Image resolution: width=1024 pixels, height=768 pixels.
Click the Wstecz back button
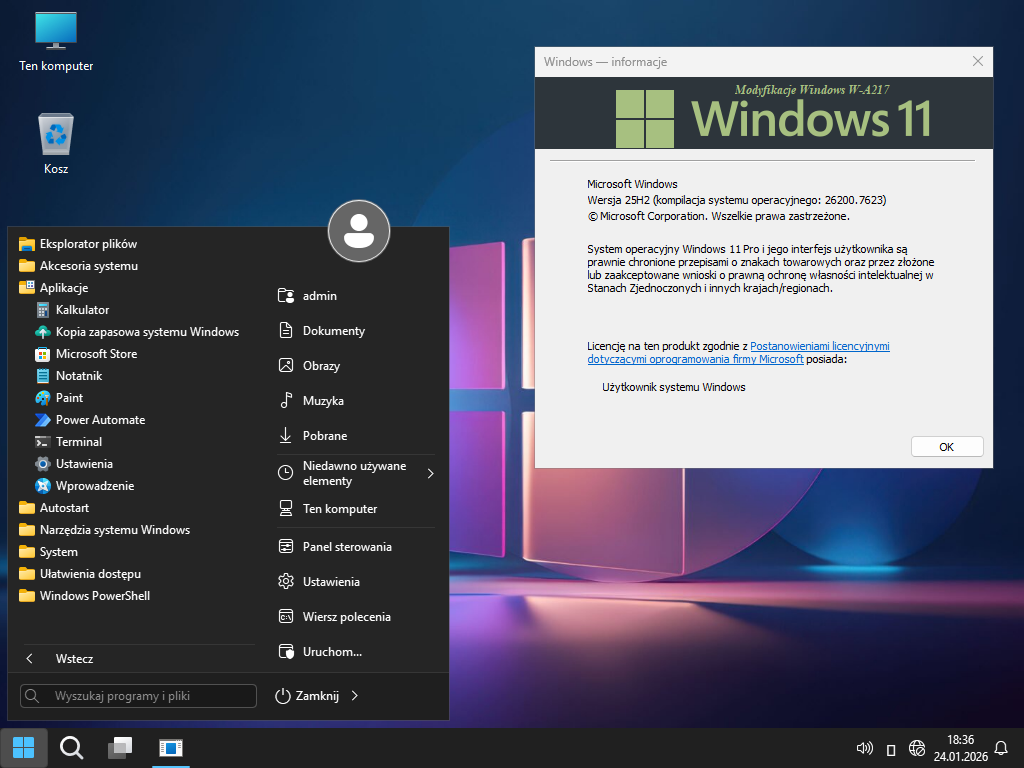point(74,659)
